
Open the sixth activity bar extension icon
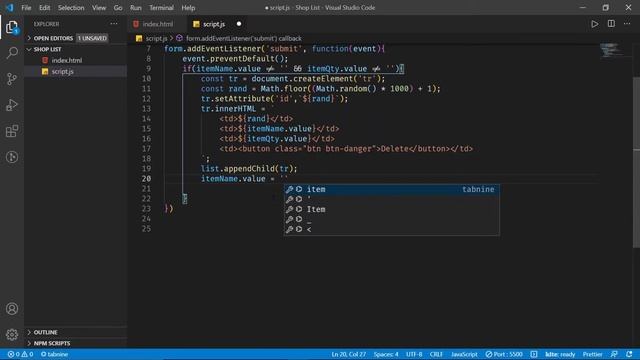click(12, 157)
